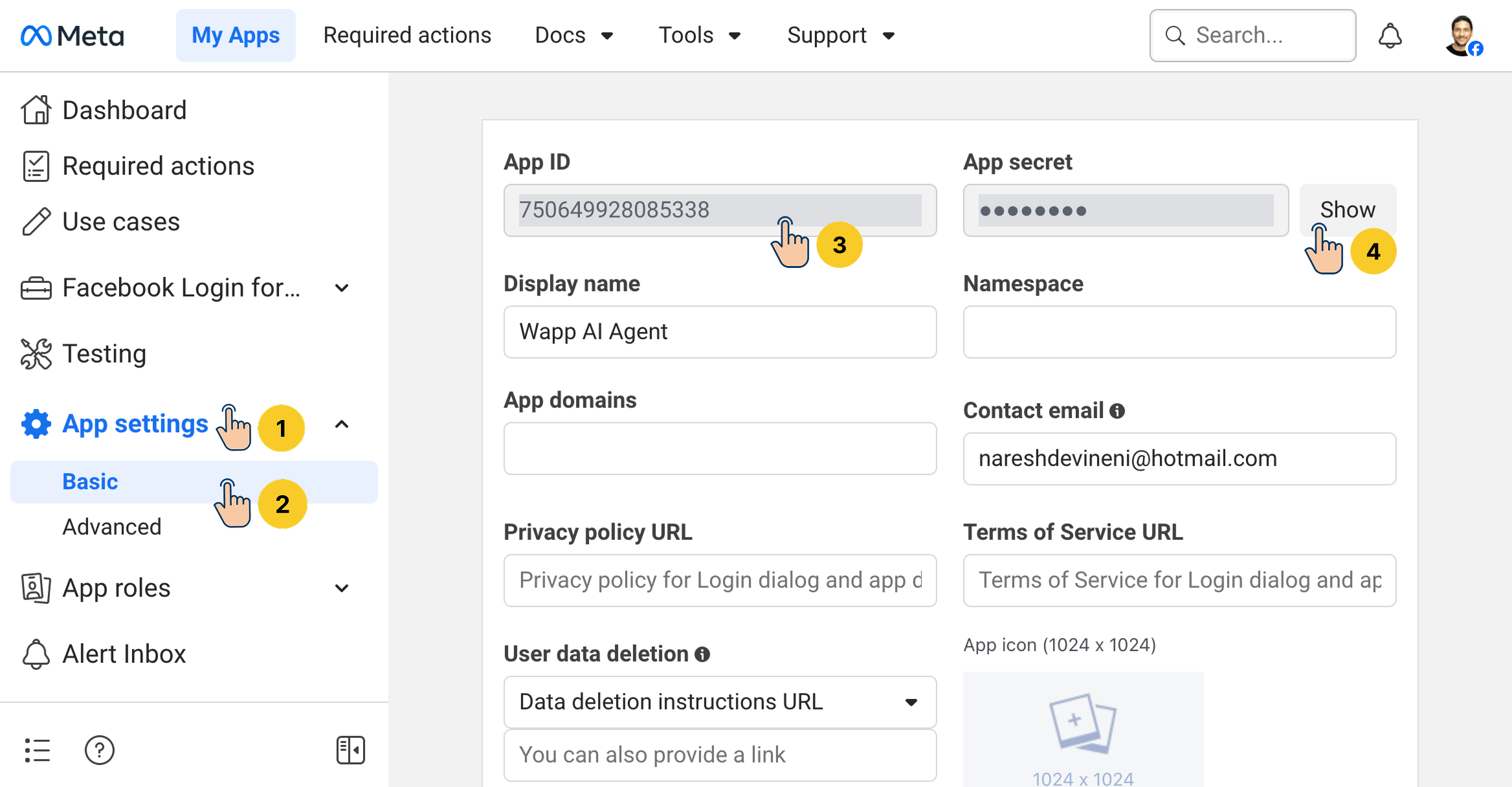Open the Support dropdown menu
The height and width of the screenshot is (787, 1512).
click(x=841, y=36)
